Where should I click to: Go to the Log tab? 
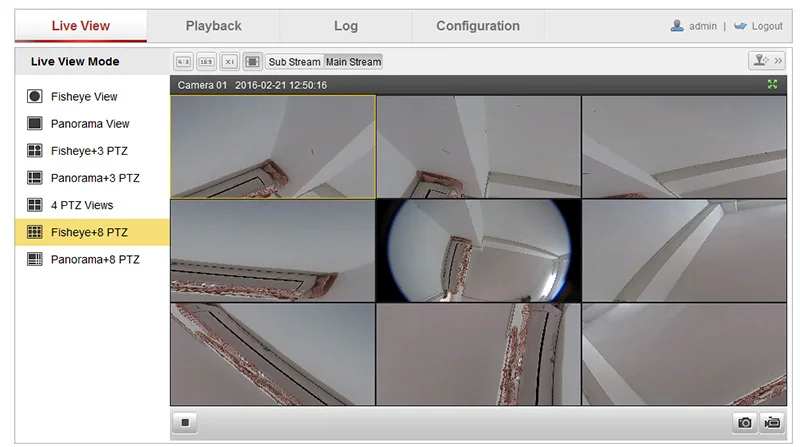click(x=345, y=26)
